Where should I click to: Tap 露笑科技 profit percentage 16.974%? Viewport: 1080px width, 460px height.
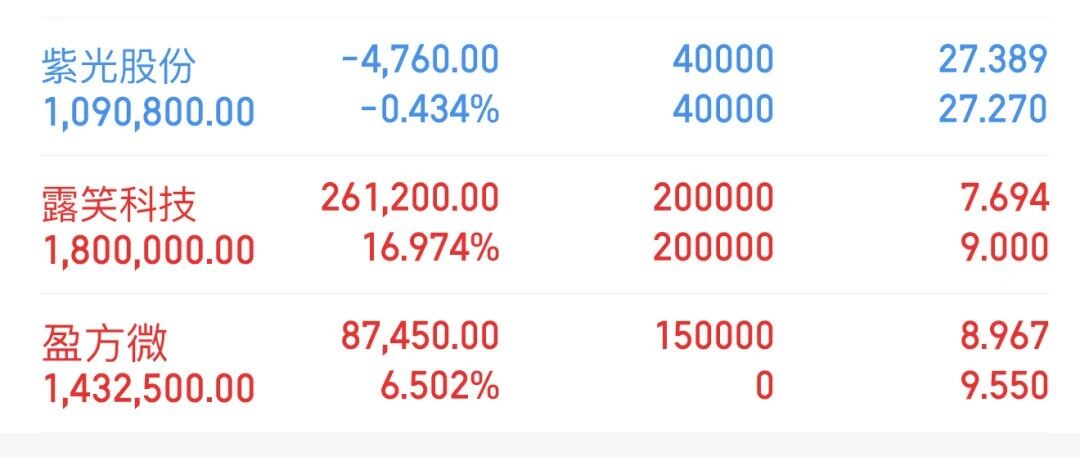point(431,249)
